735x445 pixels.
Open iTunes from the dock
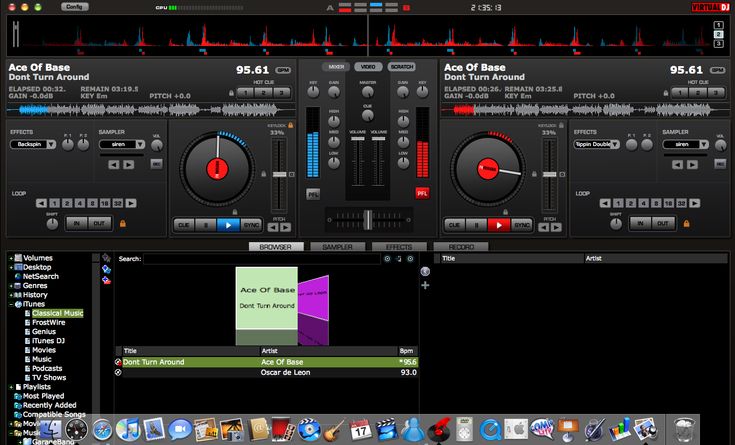point(128,430)
